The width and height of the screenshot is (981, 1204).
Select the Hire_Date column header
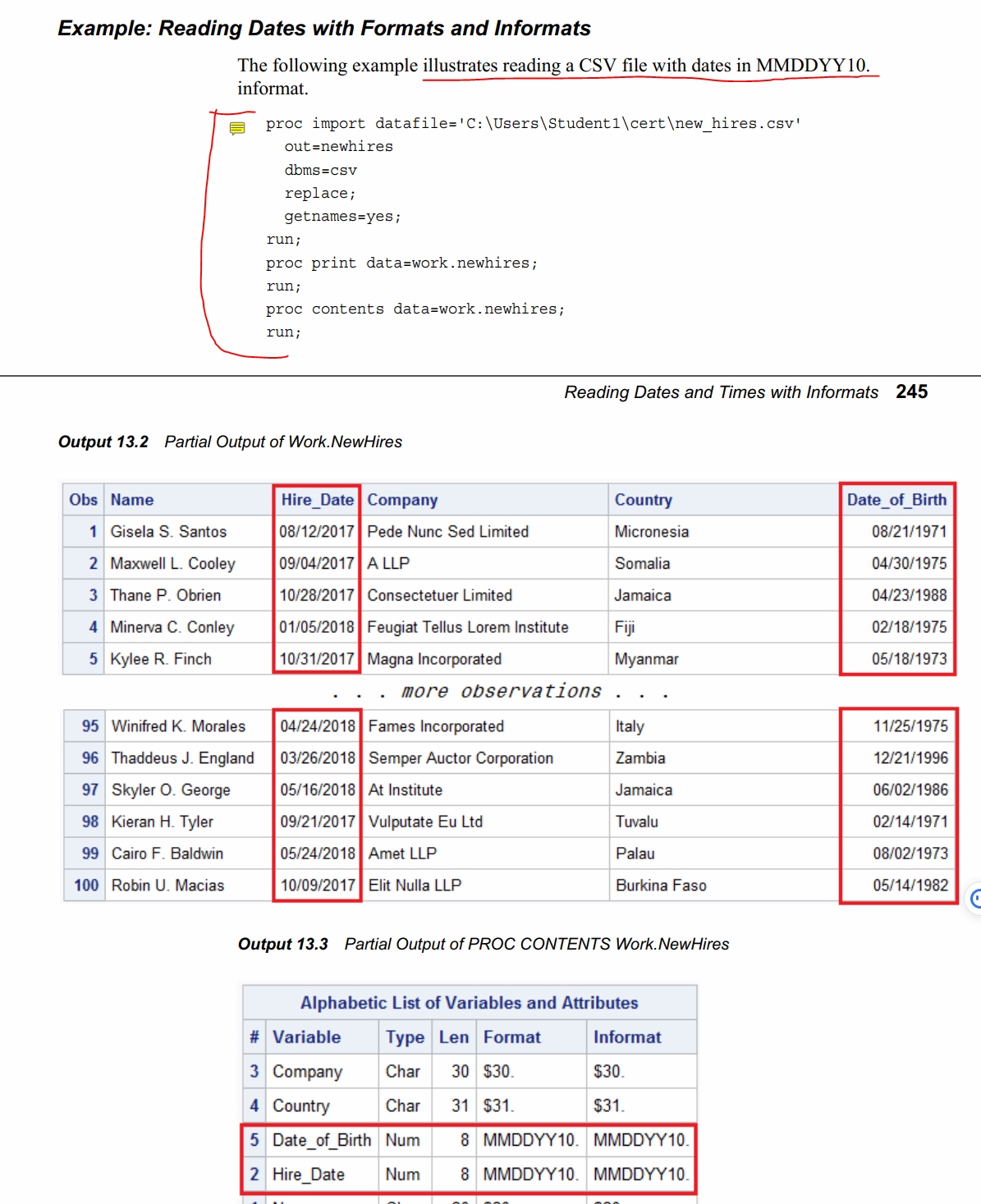317,499
